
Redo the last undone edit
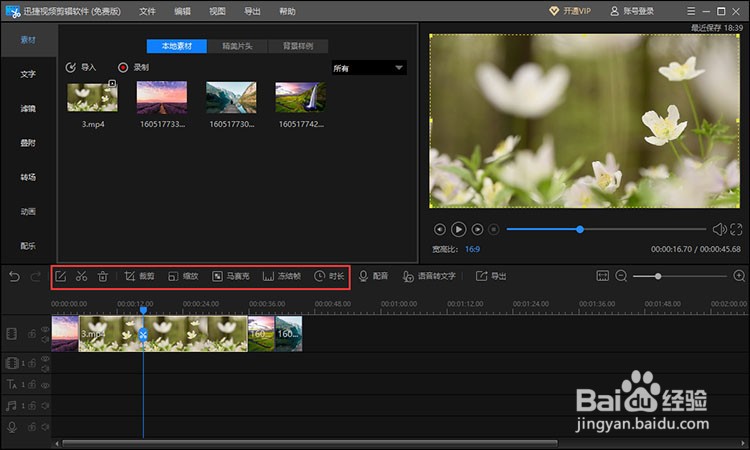pos(35,276)
